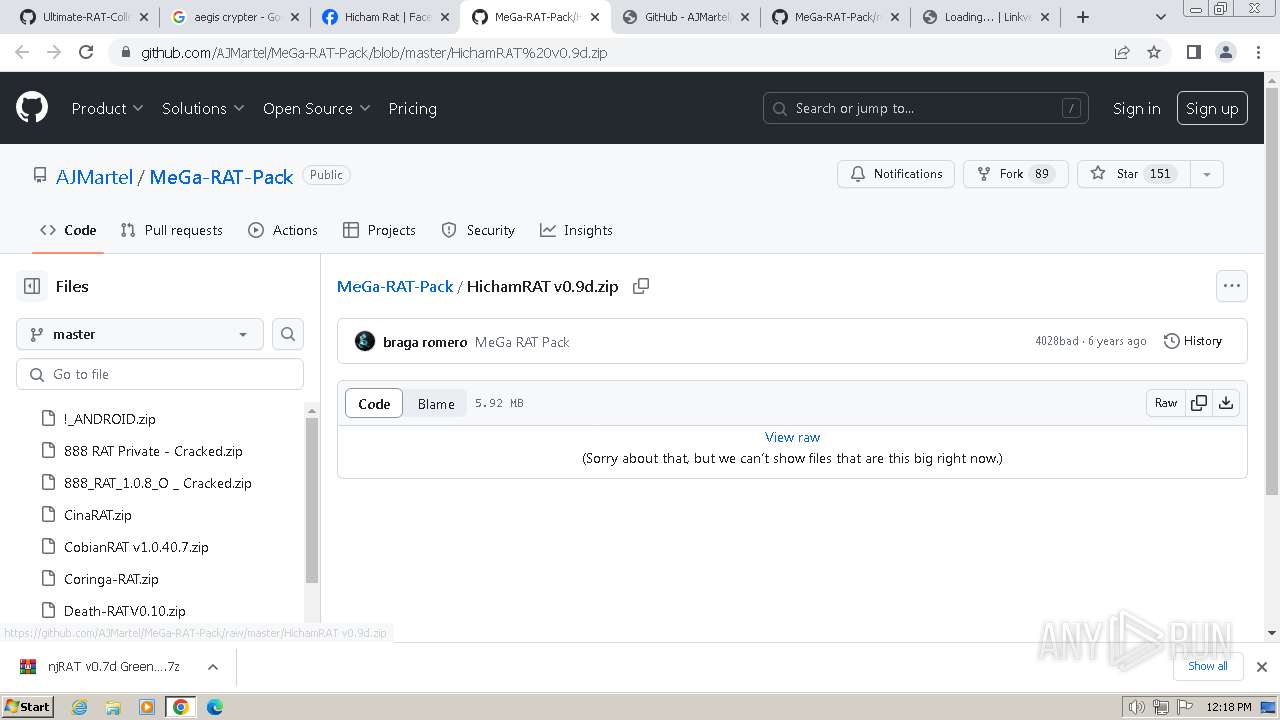
Task: Focus the Search or jump to field
Action: point(926,108)
